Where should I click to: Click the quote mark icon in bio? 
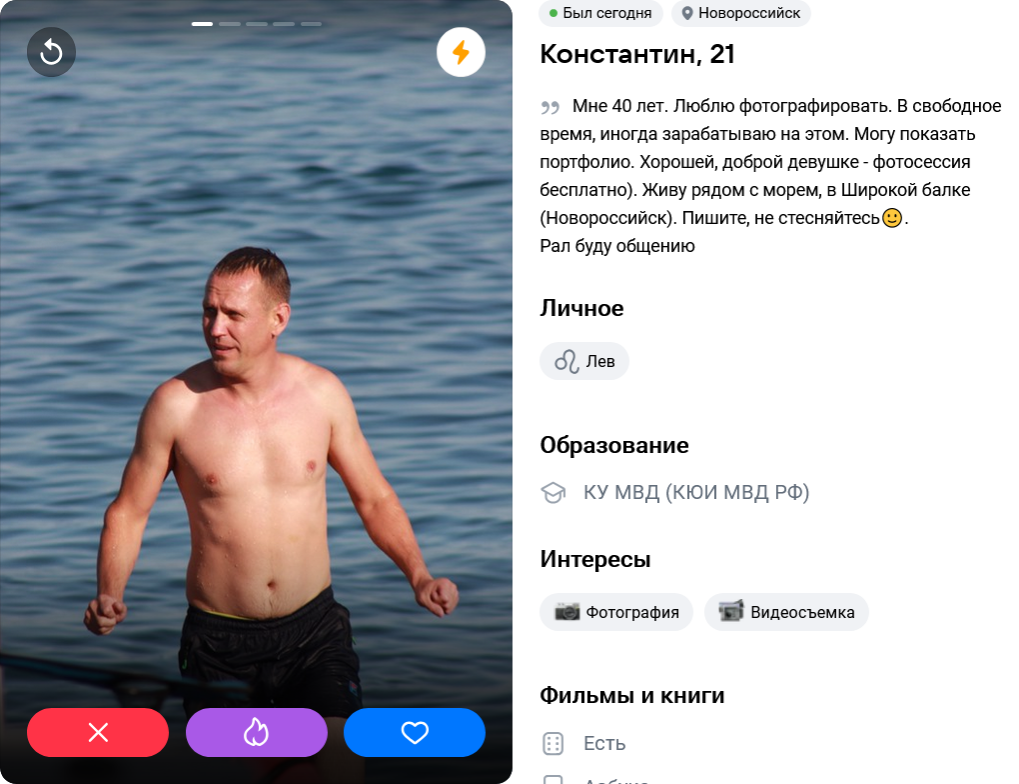(550, 107)
